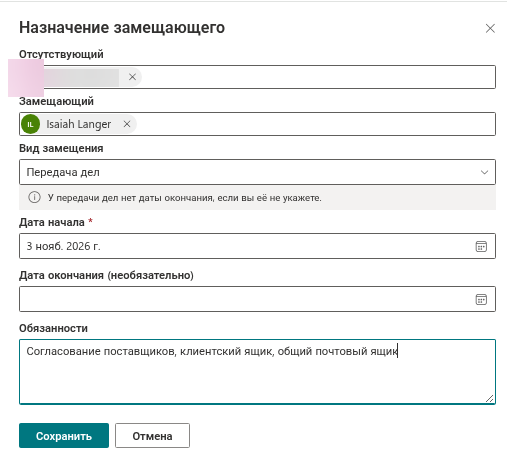The height and width of the screenshot is (469, 507).
Task: Click in the Замещающий people field
Action: (257, 124)
